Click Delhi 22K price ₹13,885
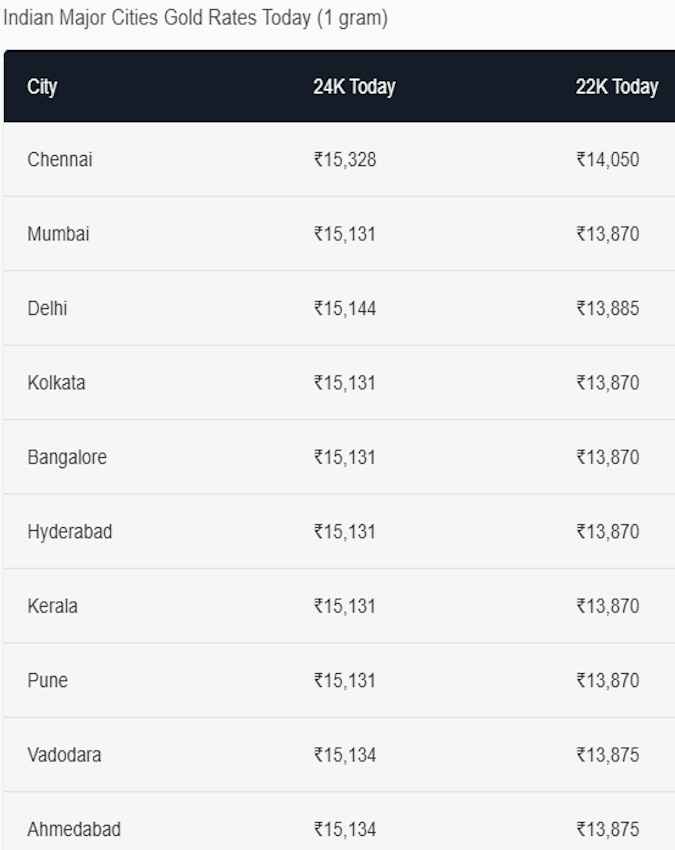675x850 pixels. click(608, 308)
